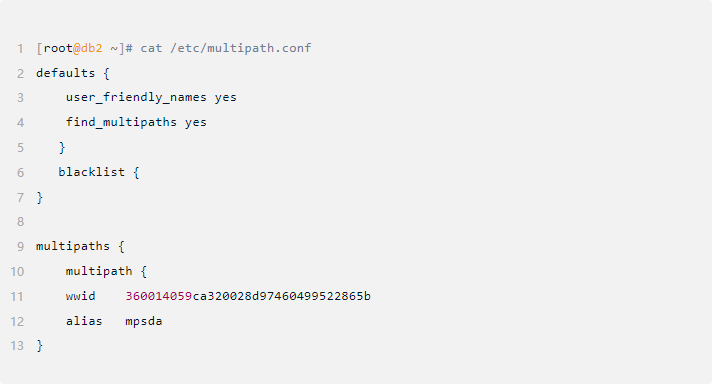Click the word "defaults" on line 2

coord(65,73)
